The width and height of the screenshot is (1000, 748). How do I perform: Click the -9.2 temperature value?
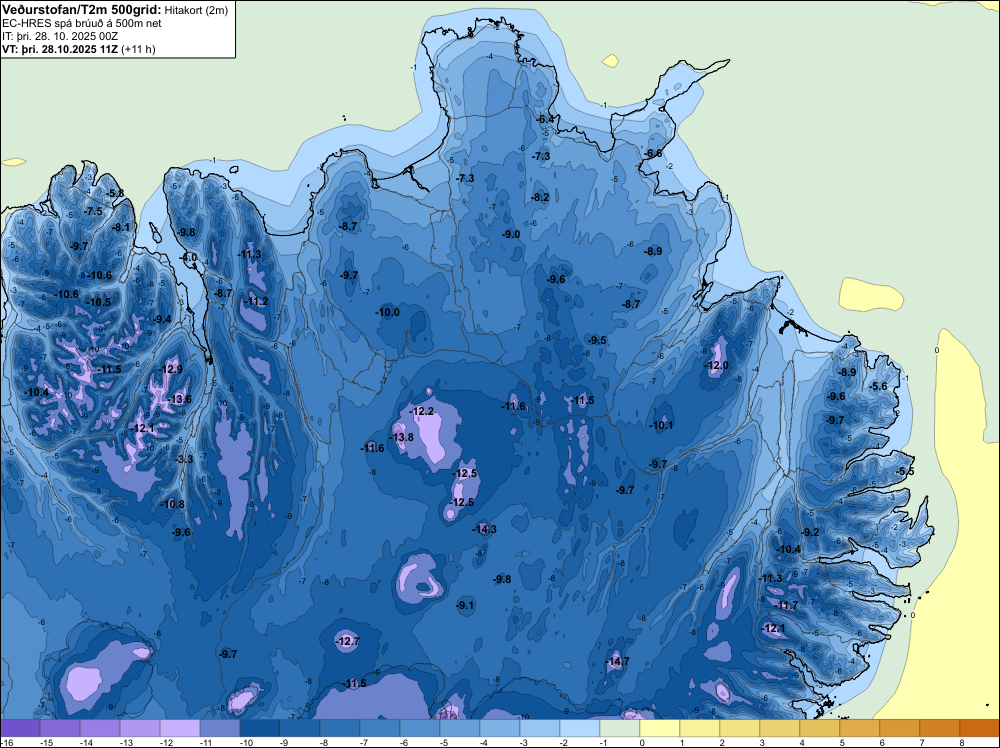pos(810,532)
